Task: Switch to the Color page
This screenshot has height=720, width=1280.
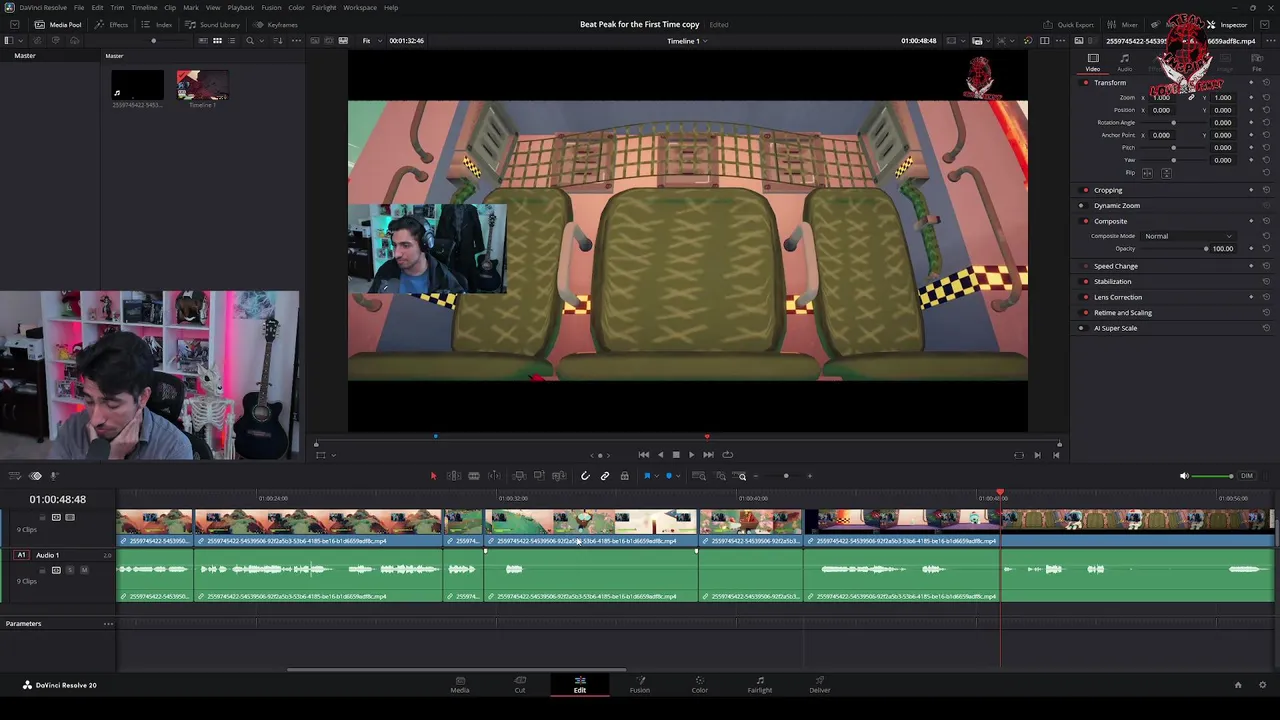Action: coord(700,685)
